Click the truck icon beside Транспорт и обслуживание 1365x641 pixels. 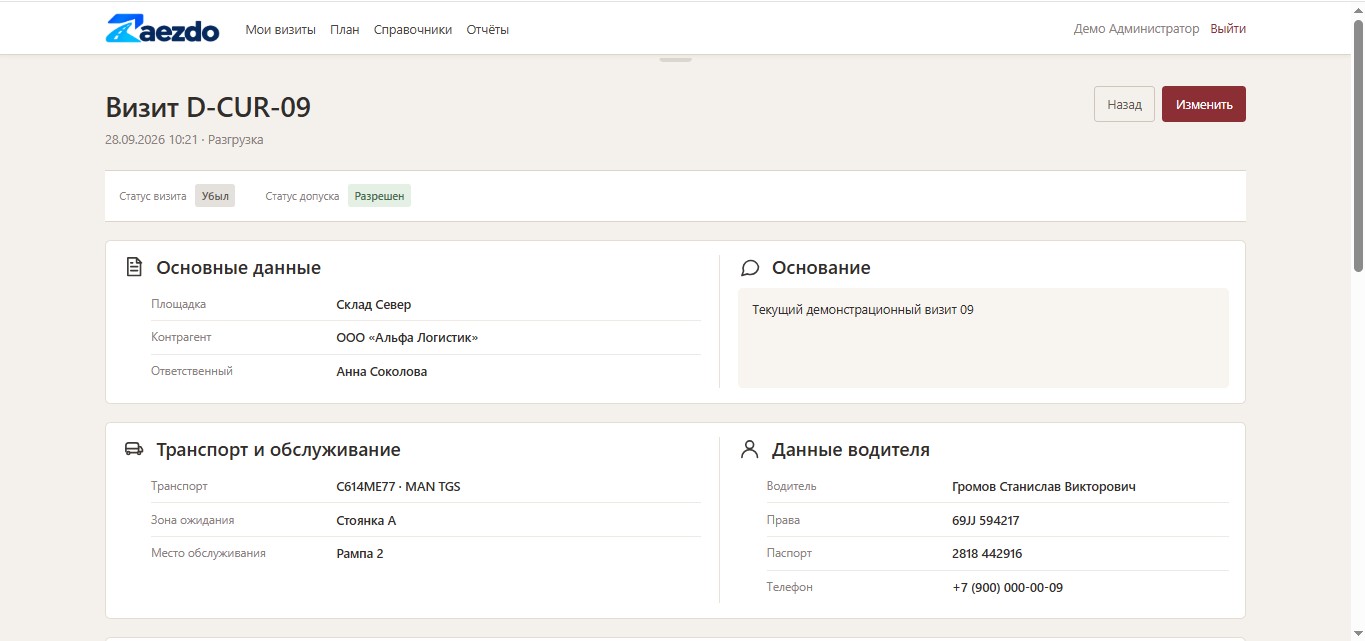tap(134, 449)
